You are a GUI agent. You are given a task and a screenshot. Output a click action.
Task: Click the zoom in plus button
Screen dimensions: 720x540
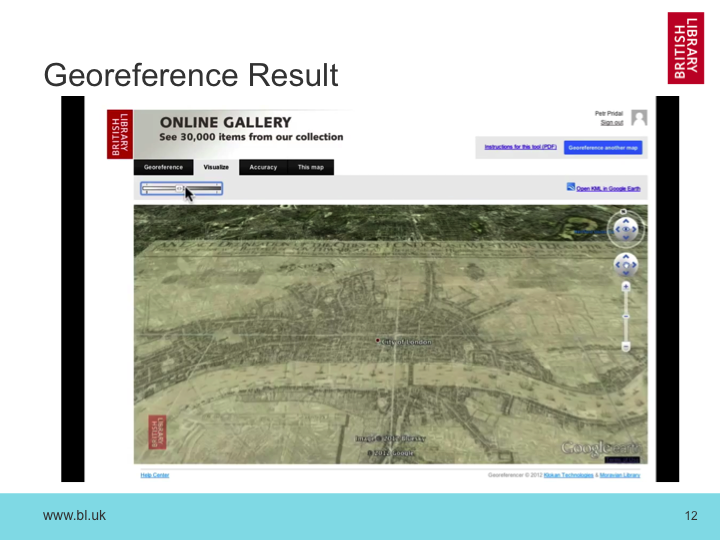click(626, 286)
